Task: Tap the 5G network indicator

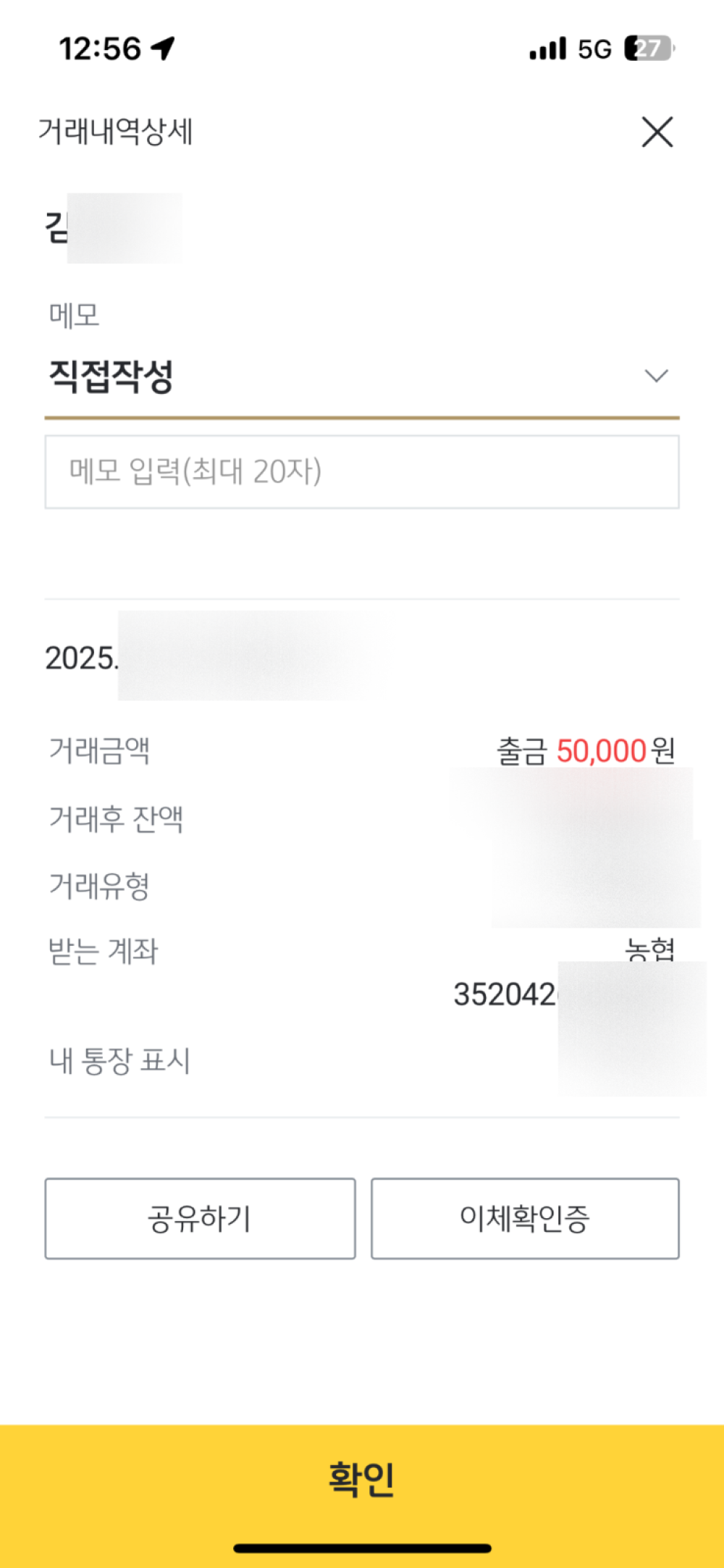Action: 594,49
